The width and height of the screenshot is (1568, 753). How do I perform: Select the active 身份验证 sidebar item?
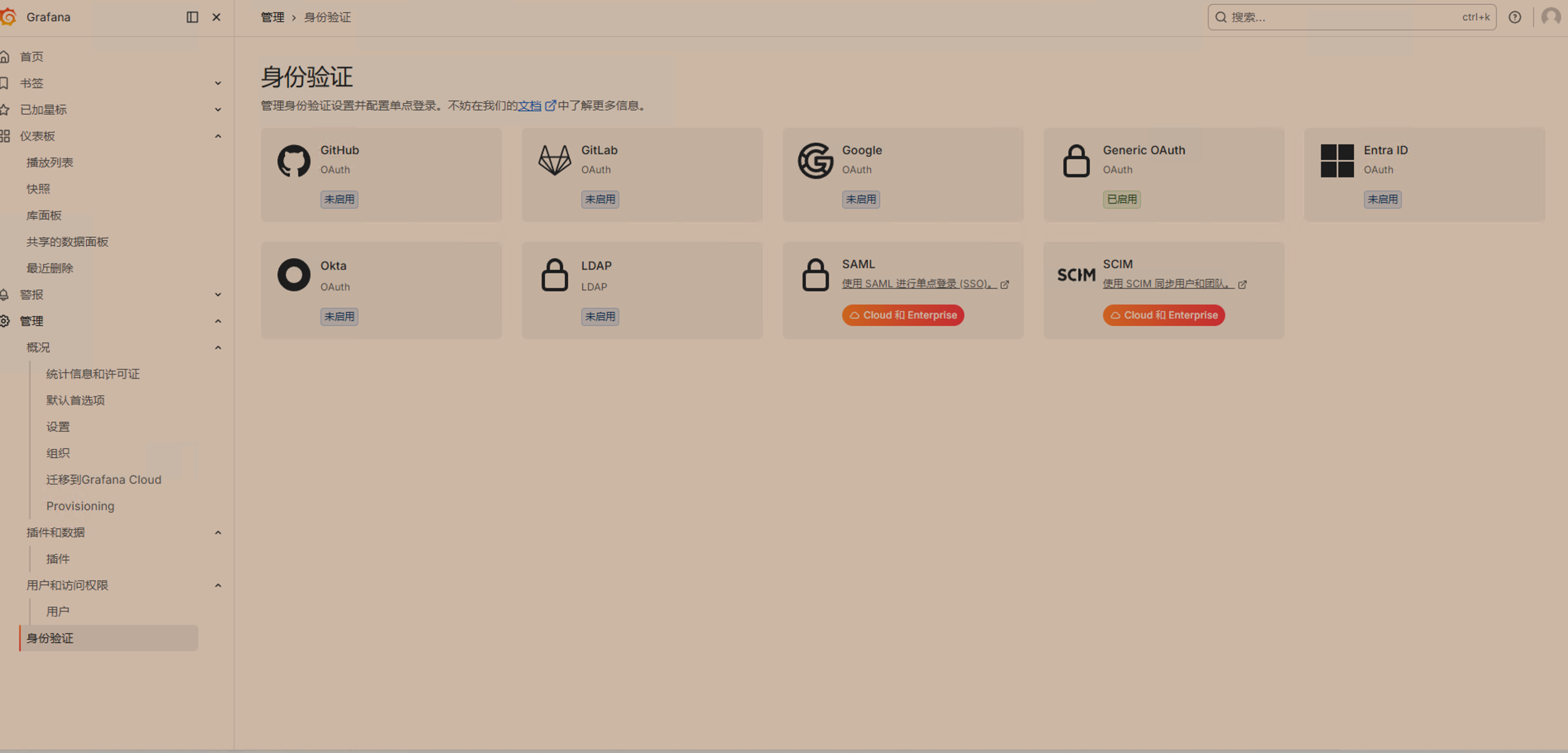click(x=108, y=639)
